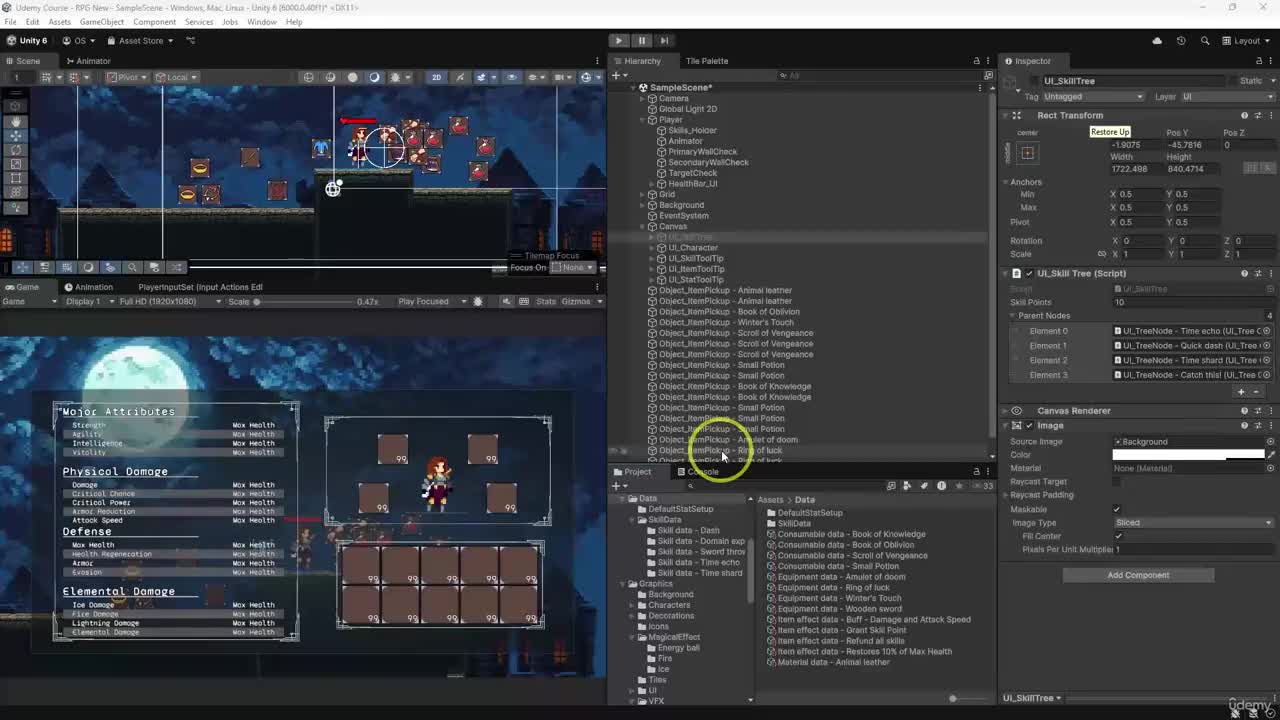This screenshot has width=1280, height=720.
Task: Toggle the UI_Skill Tree script enabled checkbox
Action: pos(1029,273)
